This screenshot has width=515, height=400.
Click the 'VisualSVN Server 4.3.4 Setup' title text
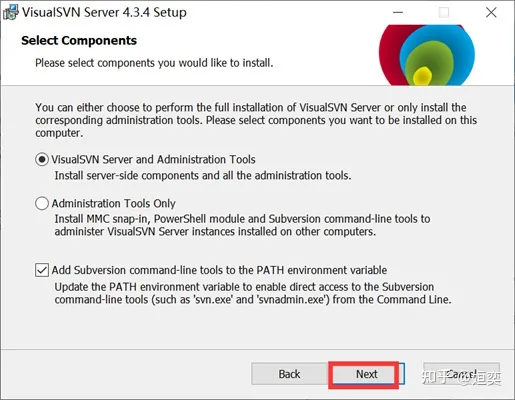pos(104,12)
